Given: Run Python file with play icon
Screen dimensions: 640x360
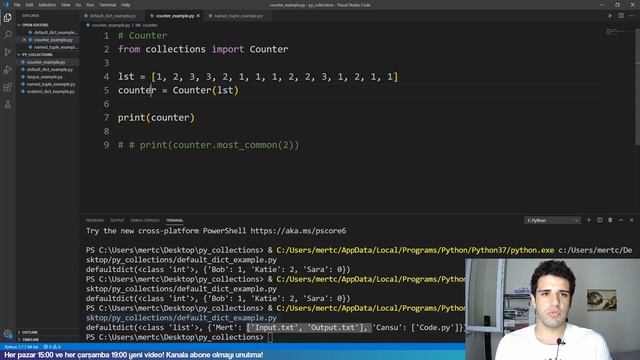Looking at the screenshot, I should coord(610,16).
